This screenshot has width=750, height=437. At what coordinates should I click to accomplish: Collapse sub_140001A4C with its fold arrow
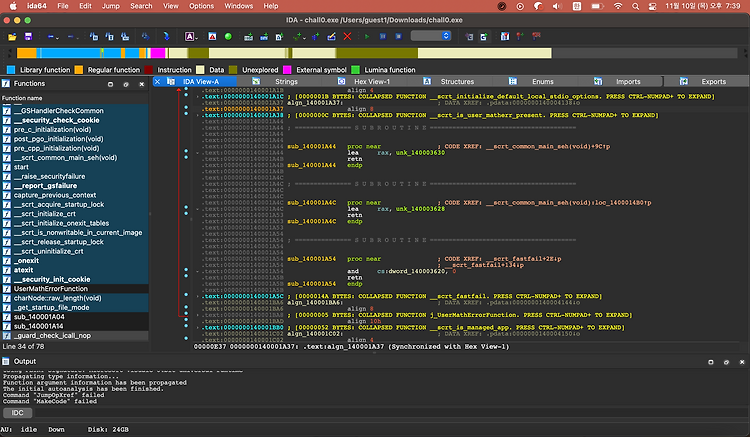pyautogui.click(x=198, y=209)
